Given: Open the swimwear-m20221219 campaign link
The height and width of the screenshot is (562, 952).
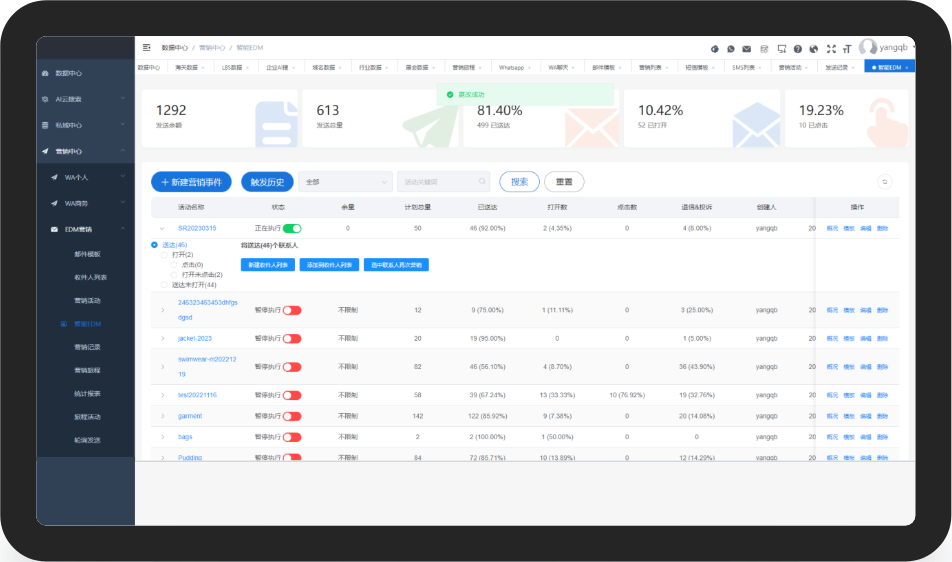Looking at the screenshot, I should coord(207,367).
